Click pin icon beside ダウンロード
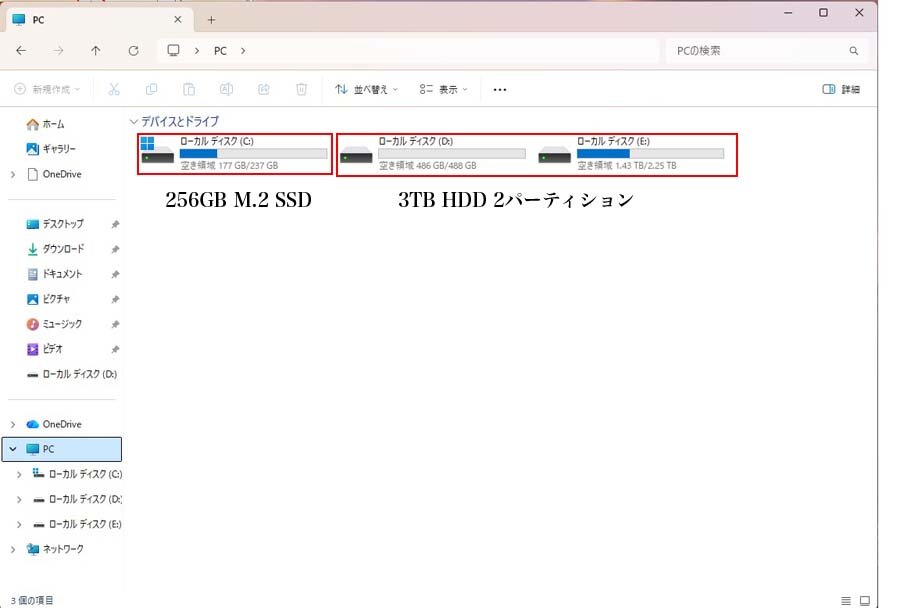 (115, 249)
